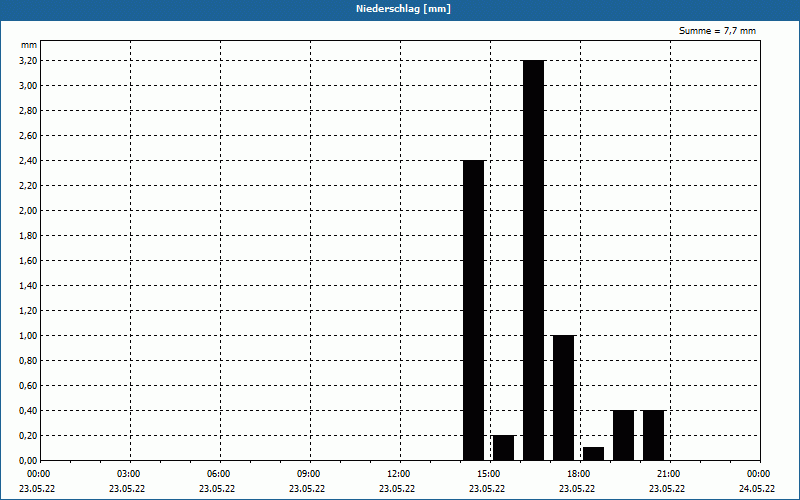Click the 2,80 y-axis label

tap(28, 111)
